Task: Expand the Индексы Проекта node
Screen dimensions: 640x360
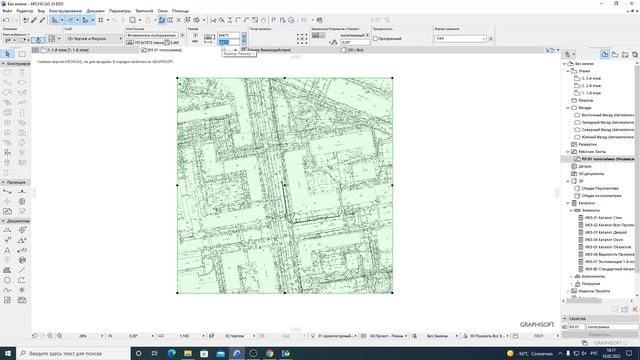Action: point(568,291)
